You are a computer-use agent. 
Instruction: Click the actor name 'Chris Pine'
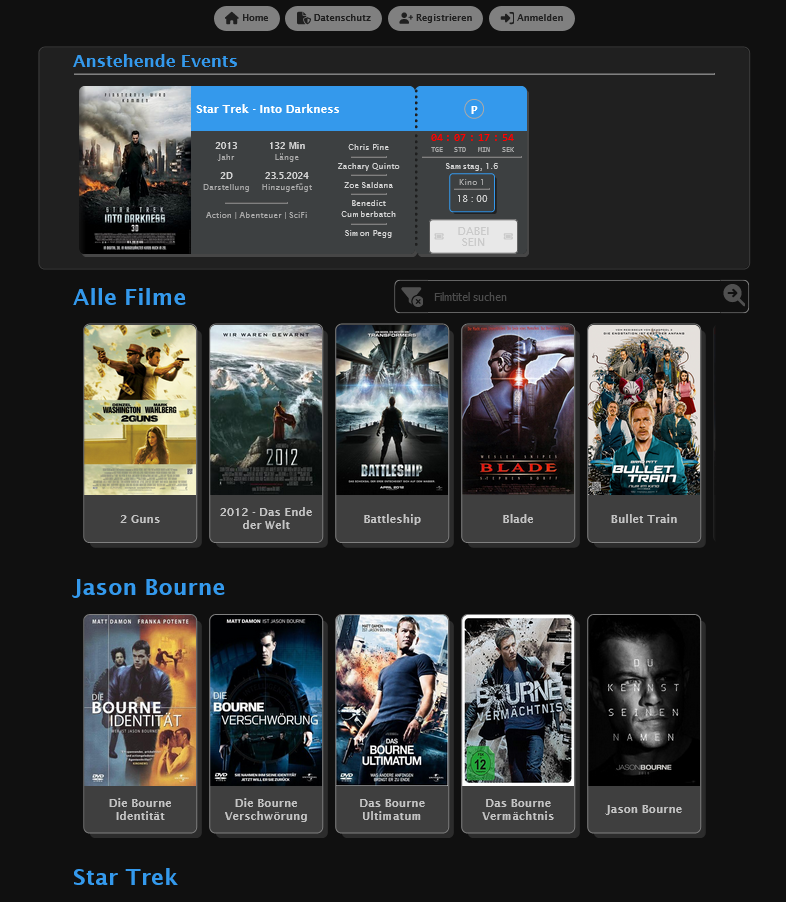pyautogui.click(x=368, y=147)
